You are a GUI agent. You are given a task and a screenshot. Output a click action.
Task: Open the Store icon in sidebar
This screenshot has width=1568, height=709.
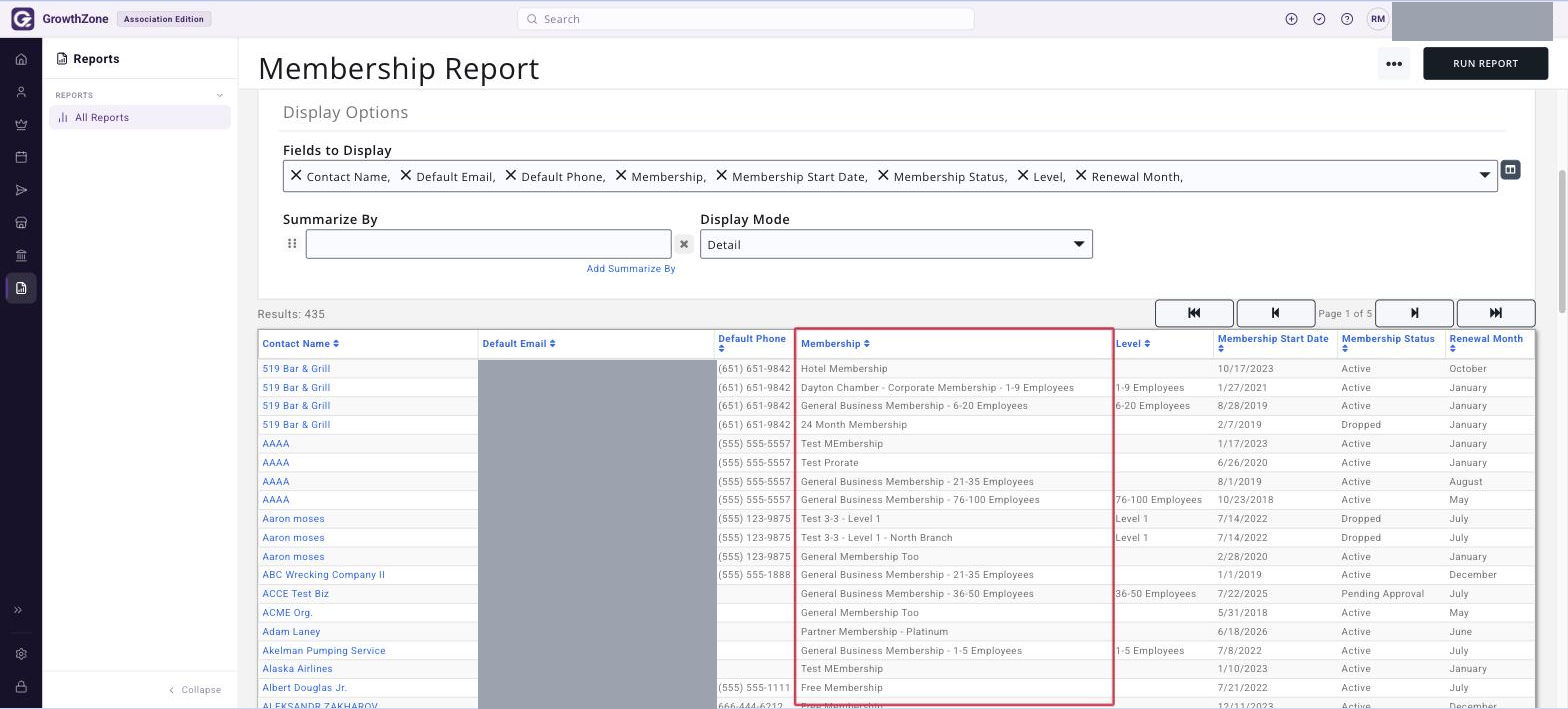point(21,223)
